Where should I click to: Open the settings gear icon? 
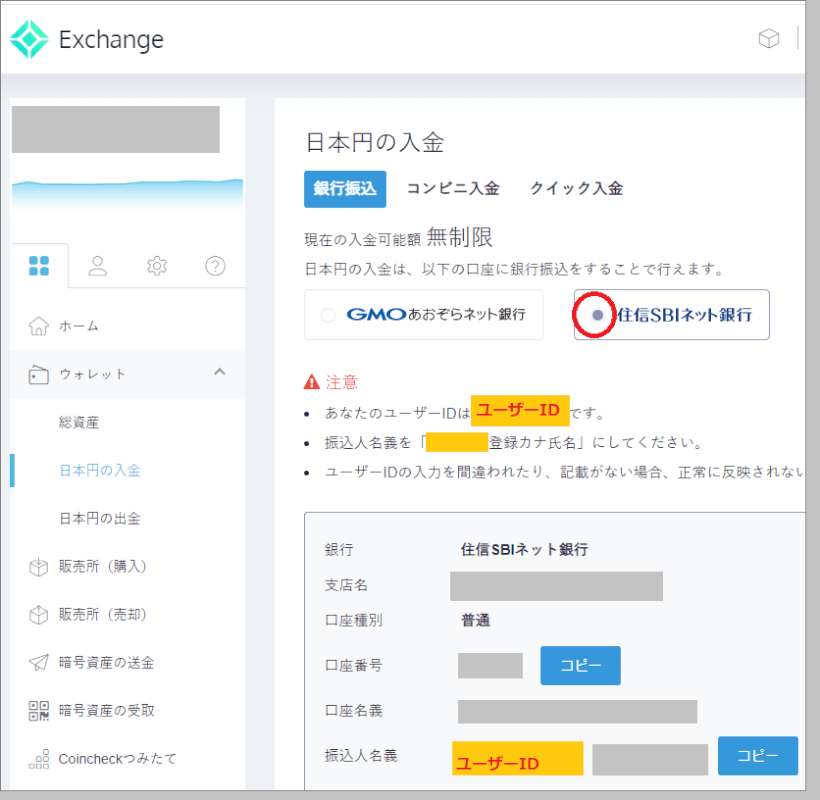click(x=157, y=266)
